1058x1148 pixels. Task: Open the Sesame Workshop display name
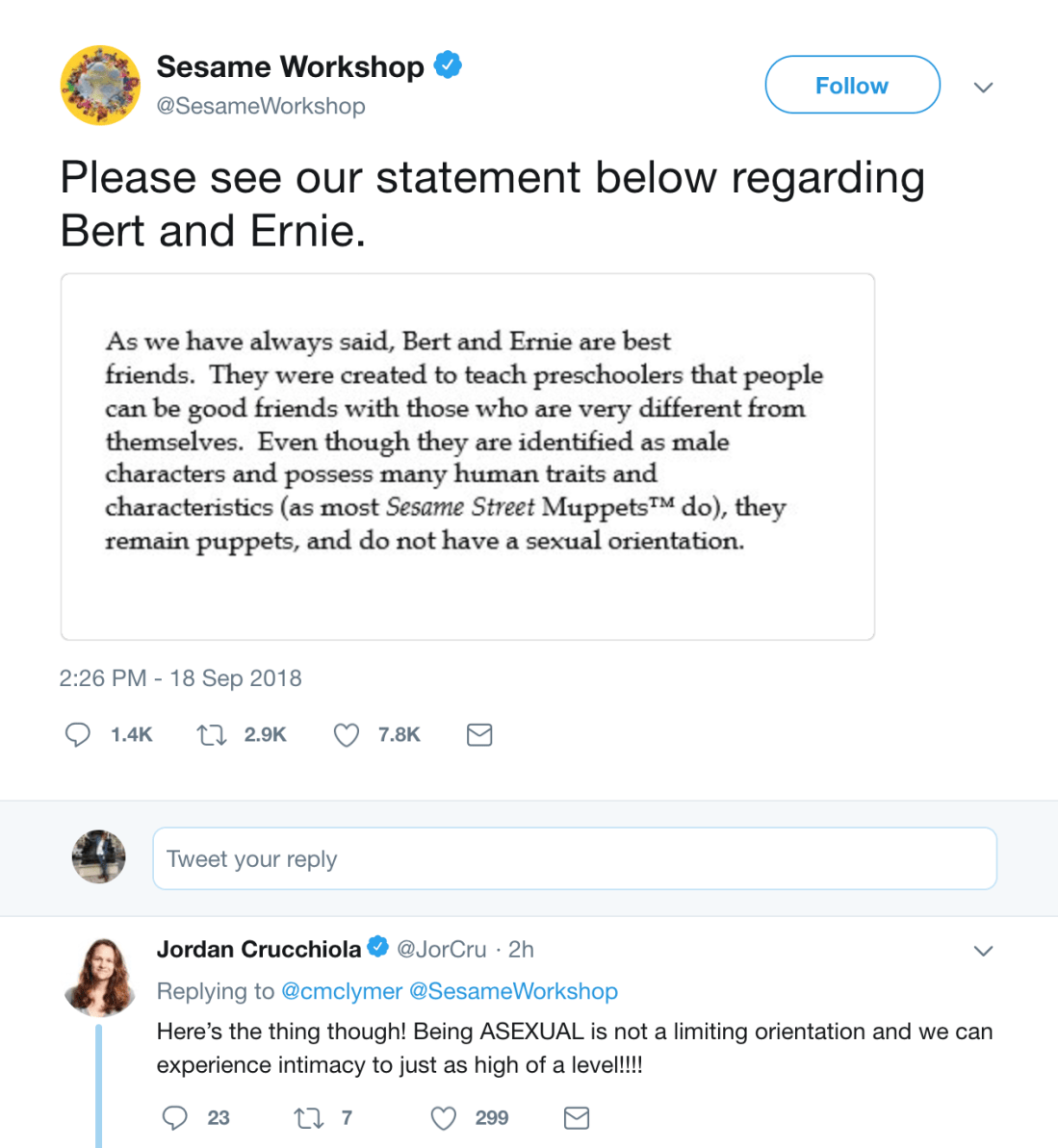click(290, 66)
